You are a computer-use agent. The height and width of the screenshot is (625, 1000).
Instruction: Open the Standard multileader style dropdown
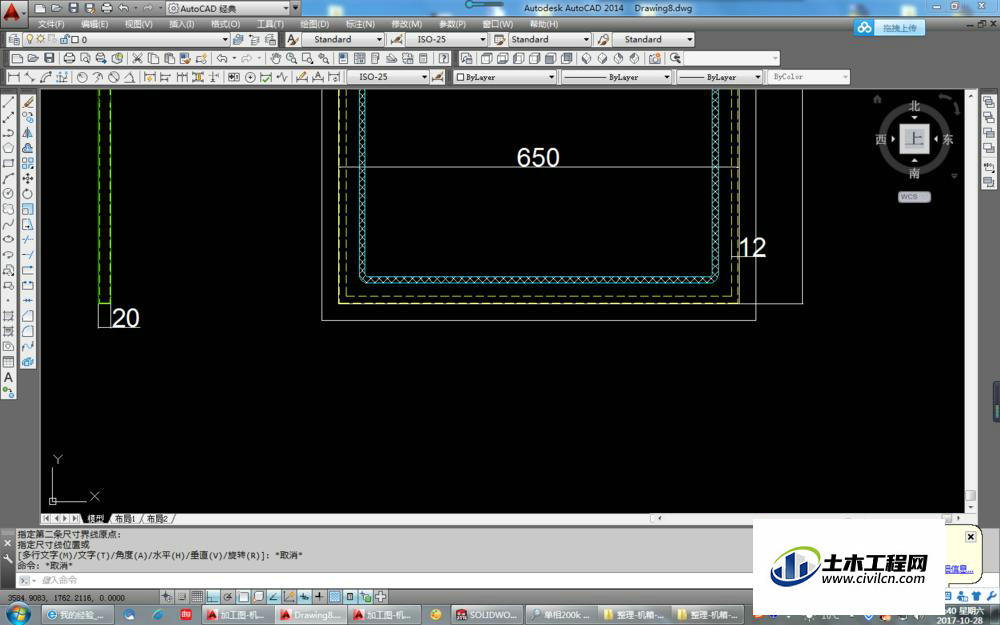click(x=652, y=40)
